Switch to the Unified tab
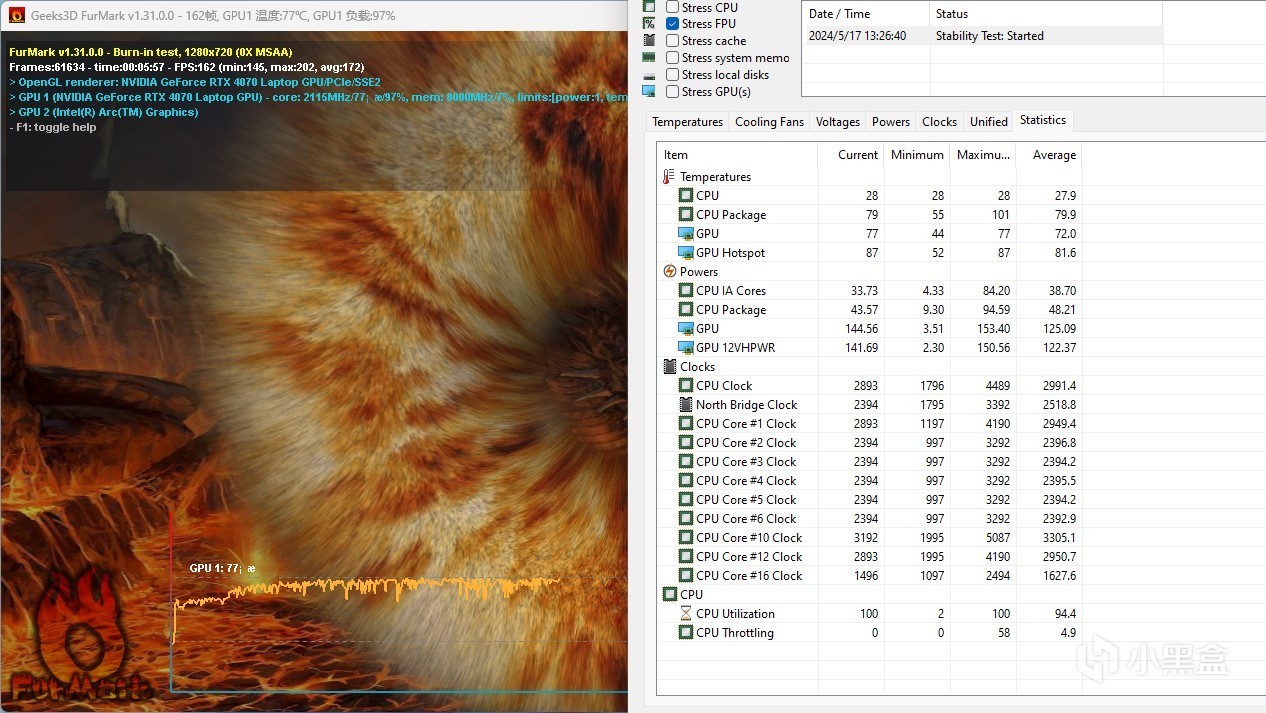The image size is (1266, 713). [988, 122]
